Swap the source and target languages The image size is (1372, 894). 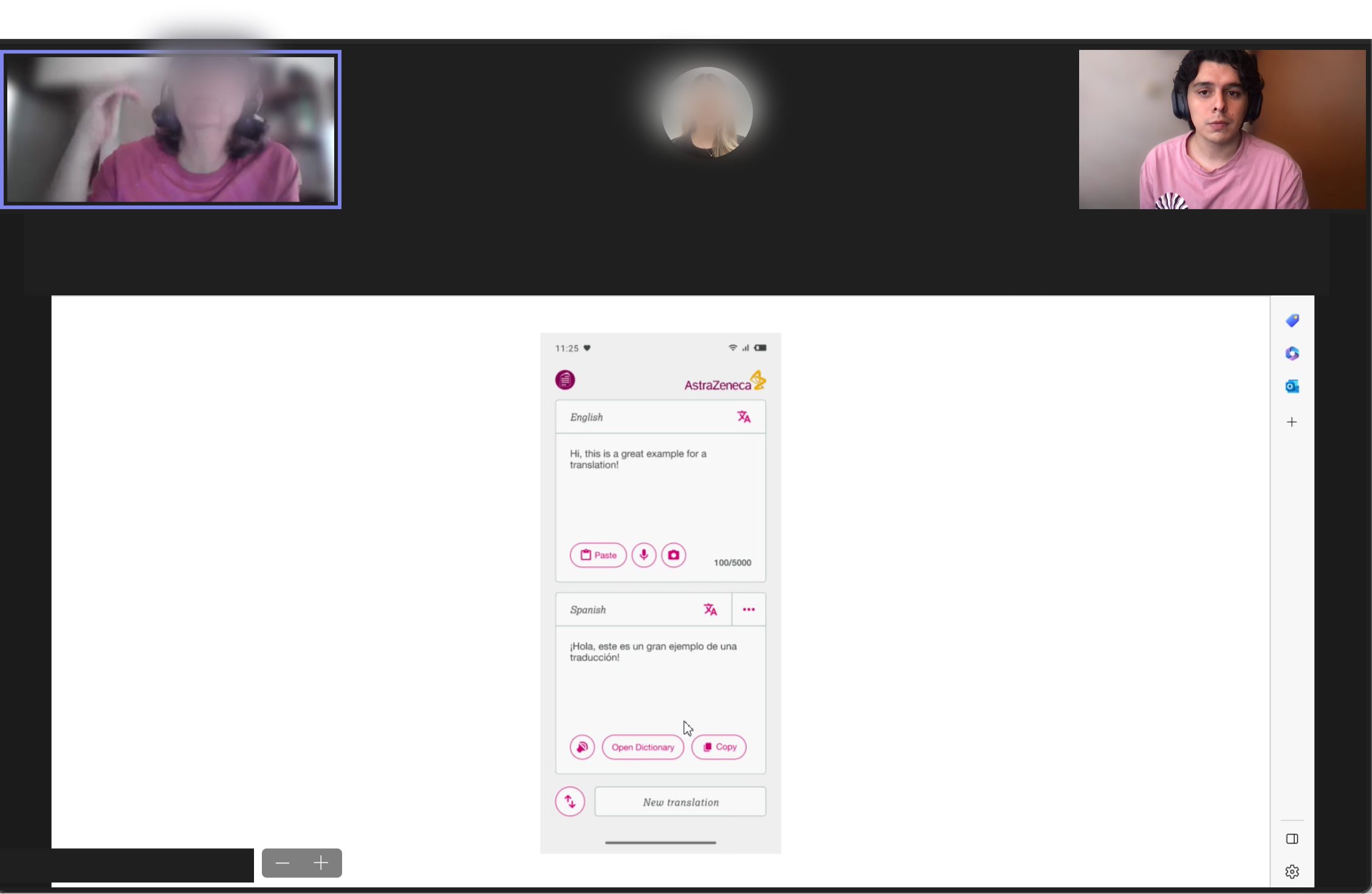[x=570, y=802]
